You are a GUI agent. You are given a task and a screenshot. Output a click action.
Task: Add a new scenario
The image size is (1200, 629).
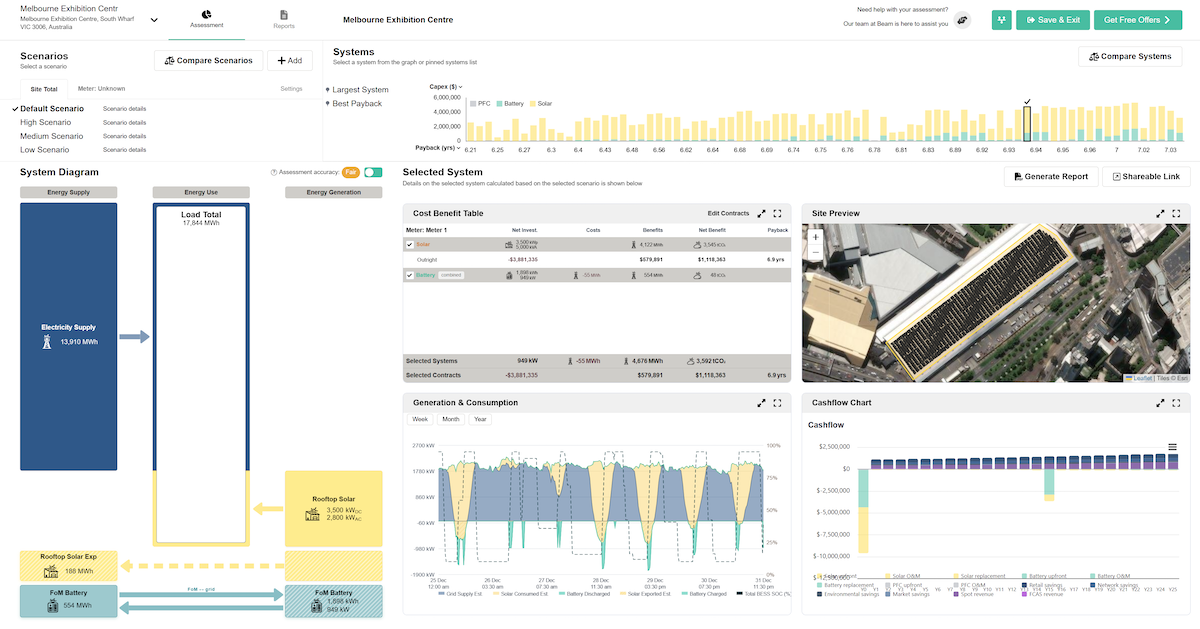click(290, 61)
